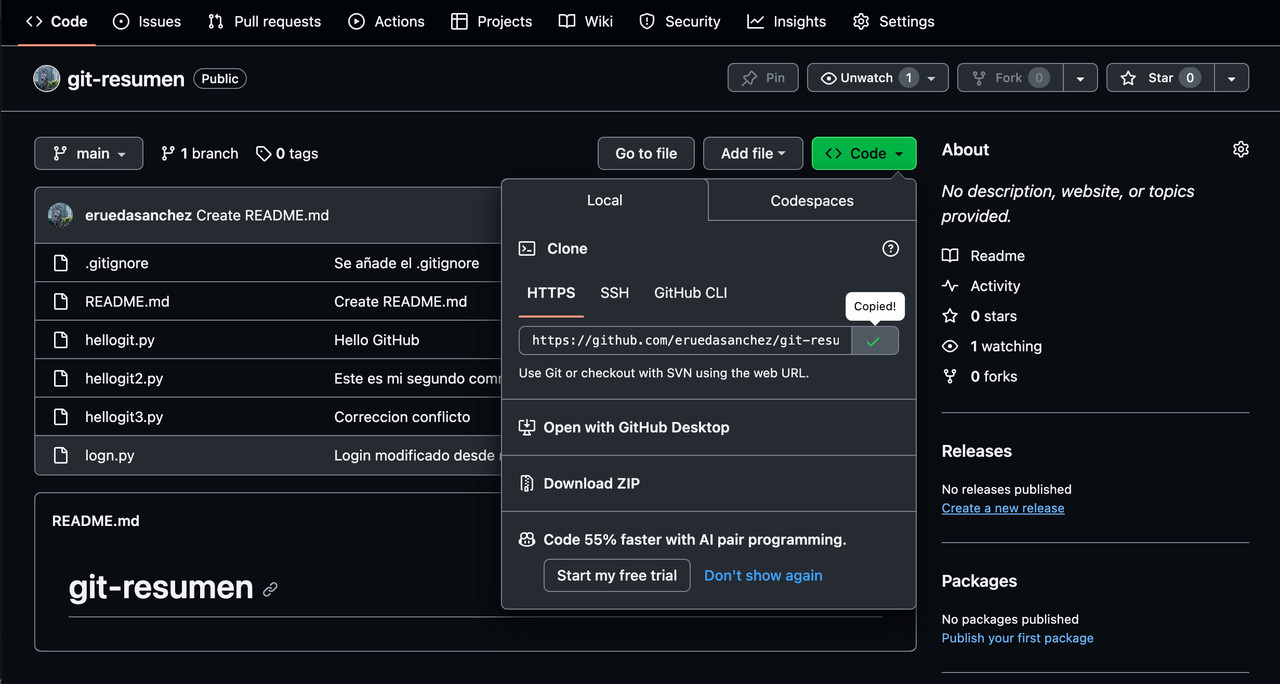The height and width of the screenshot is (684, 1280).
Task: Switch to the Codespaces tab
Action: 812,200
